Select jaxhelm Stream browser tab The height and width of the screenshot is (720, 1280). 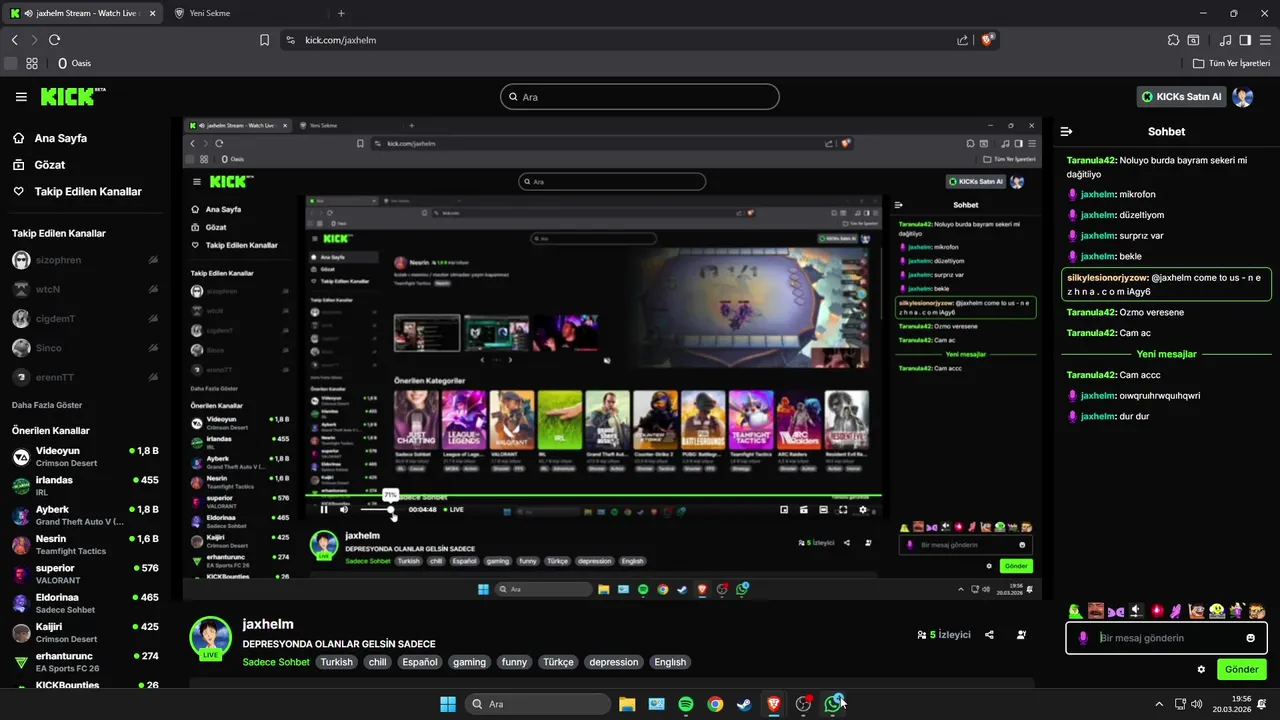pos(82,13)
